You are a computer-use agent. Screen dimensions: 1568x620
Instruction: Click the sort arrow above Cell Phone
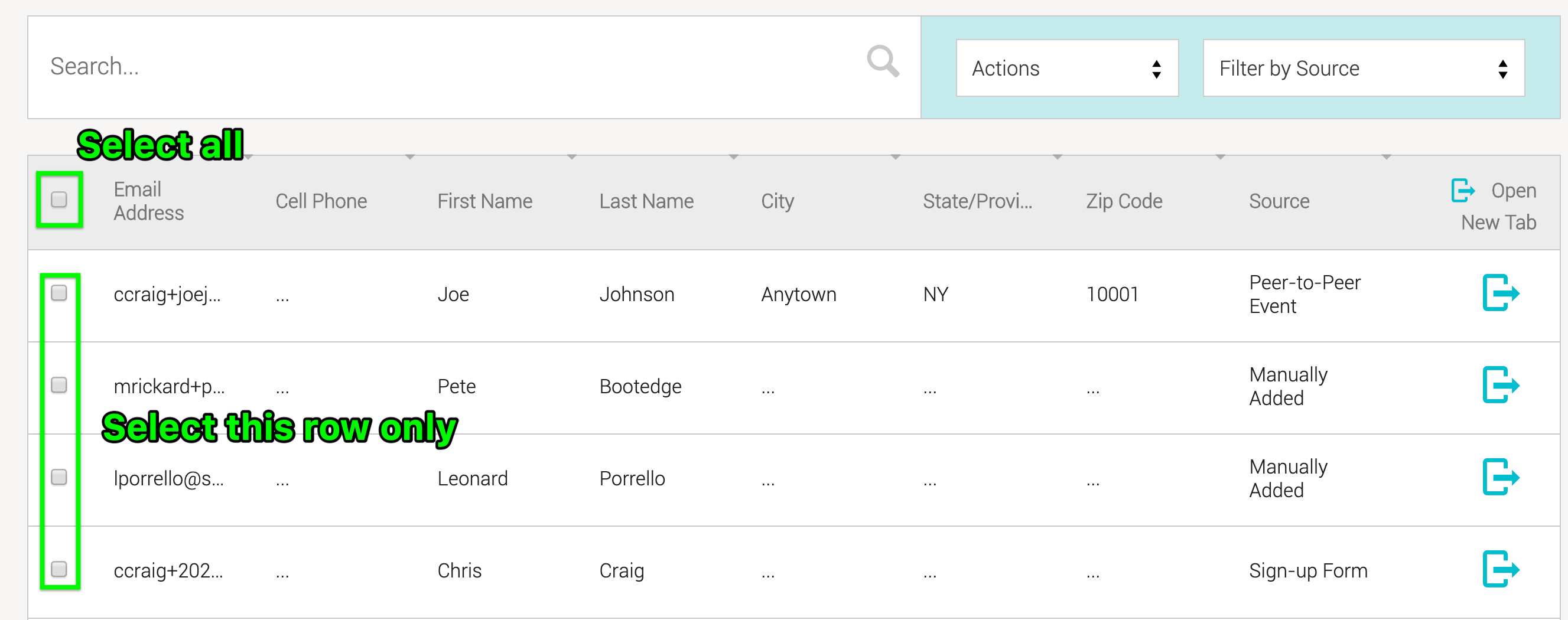coord(409,157)
